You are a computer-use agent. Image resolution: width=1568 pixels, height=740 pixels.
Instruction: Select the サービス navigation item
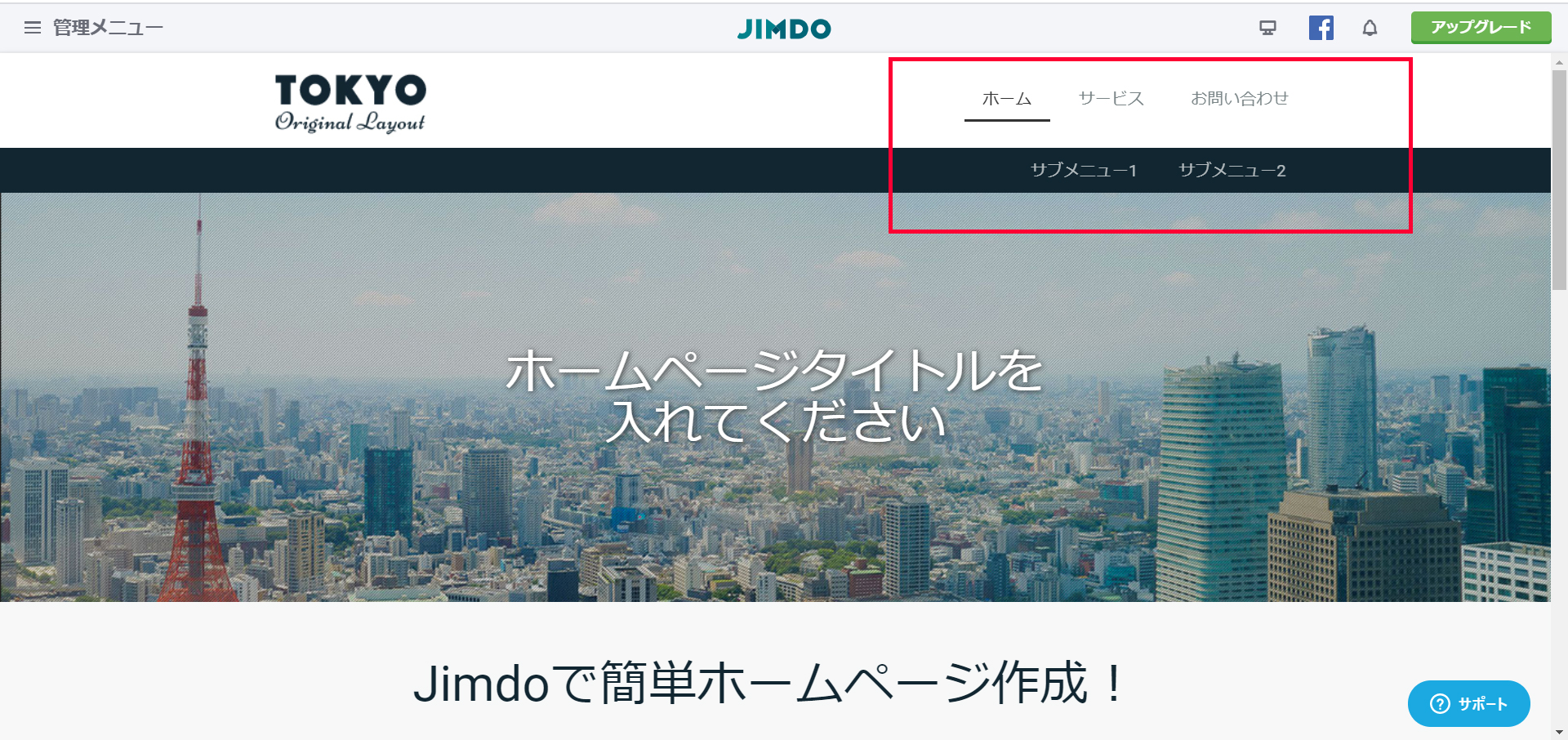[x=1111, y=99]
